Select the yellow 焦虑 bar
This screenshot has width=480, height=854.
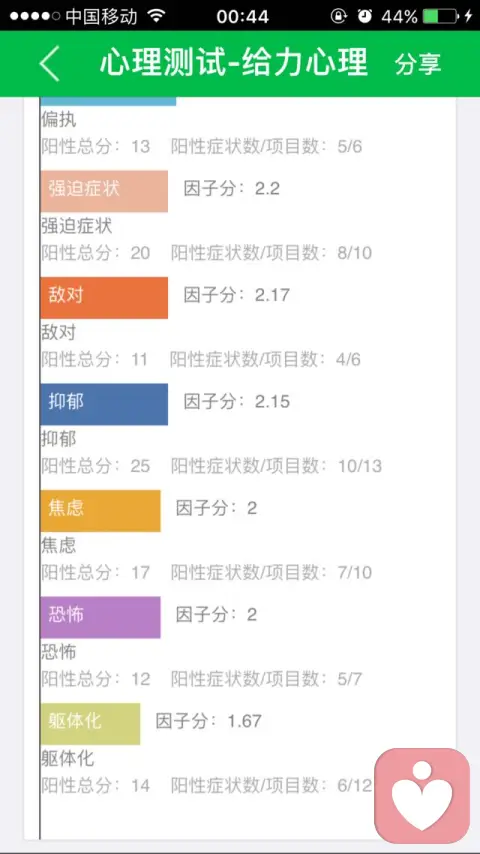101,510
